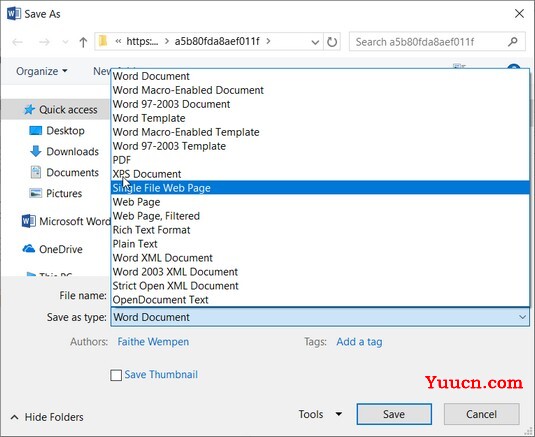535x437 pixels.
Task: Select Microsoft Word in the navigation pane
Action: point(75,221)
